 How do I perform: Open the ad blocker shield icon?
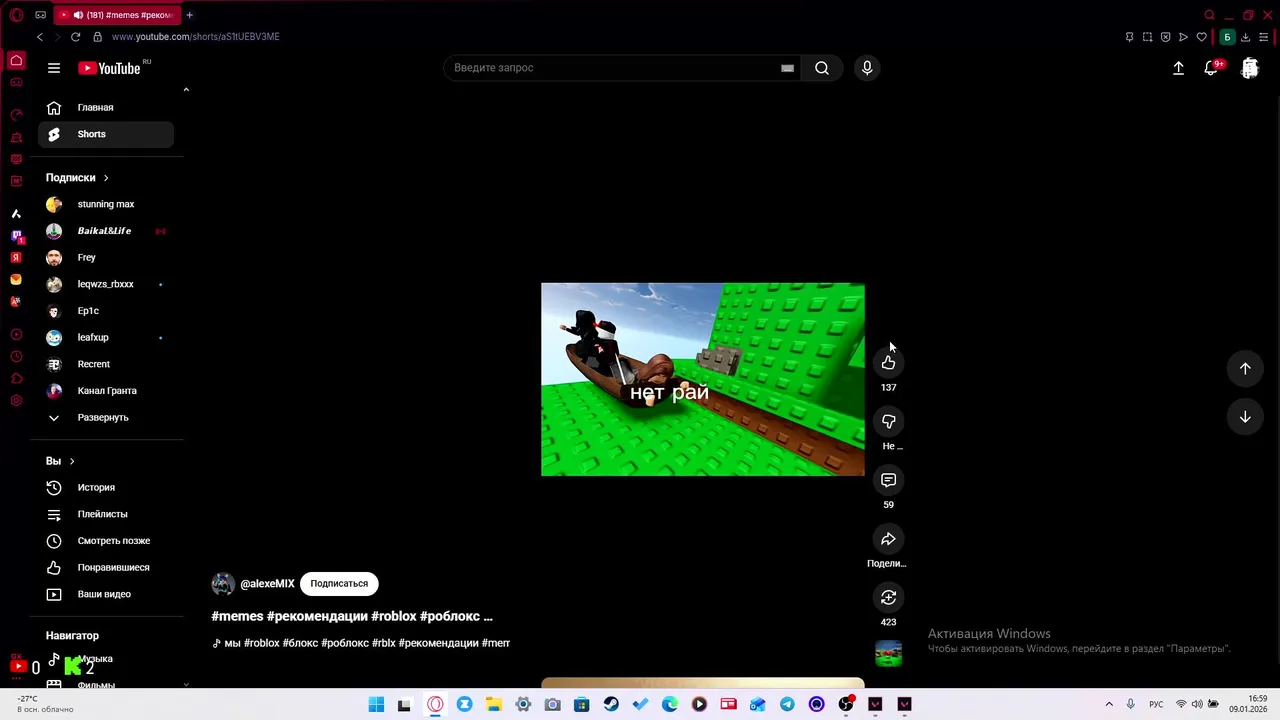1165,37
